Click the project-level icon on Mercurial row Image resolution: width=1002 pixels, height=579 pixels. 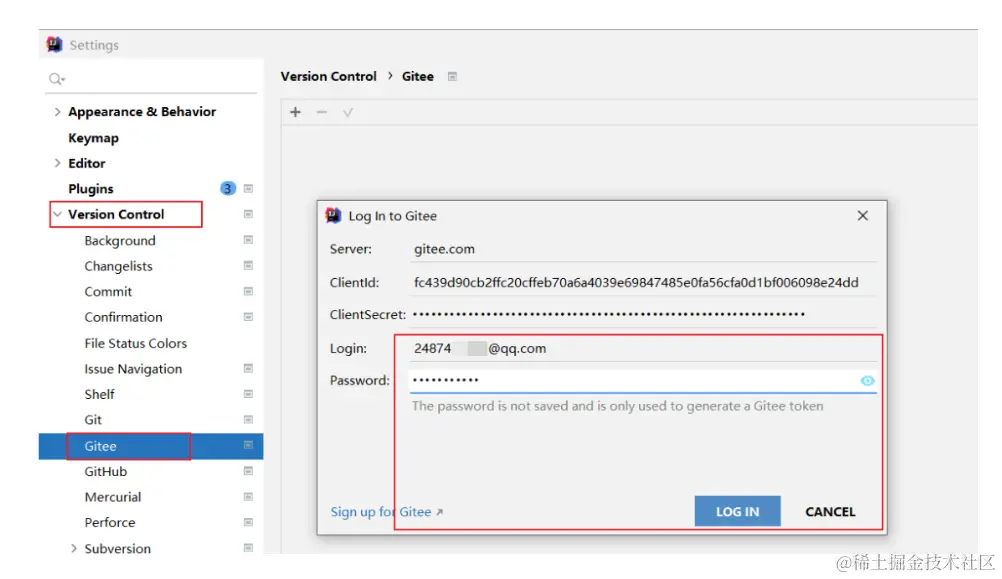coord(249,497)
